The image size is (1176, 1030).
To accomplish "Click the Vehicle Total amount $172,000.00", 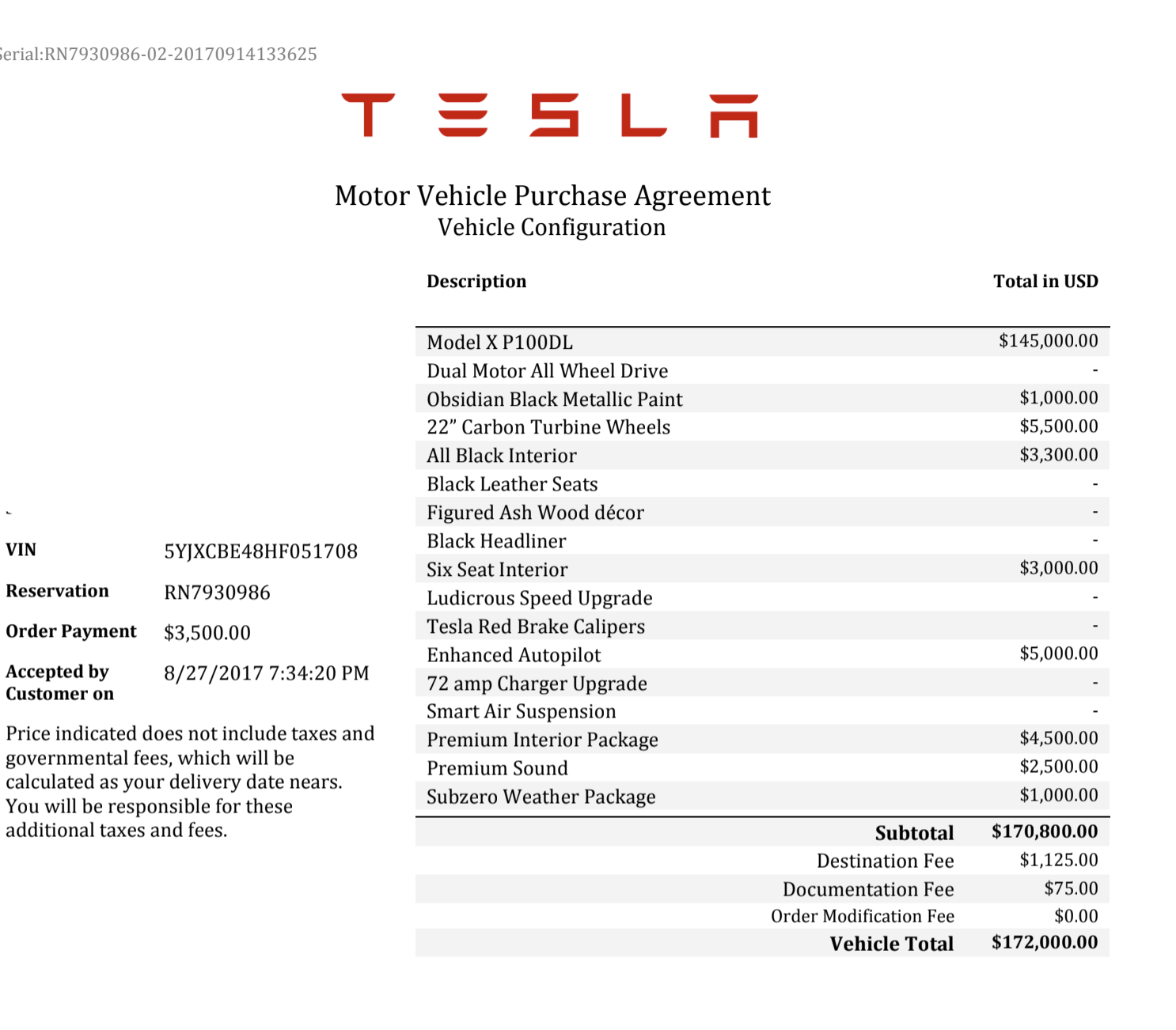I will tap(1045, 942).
